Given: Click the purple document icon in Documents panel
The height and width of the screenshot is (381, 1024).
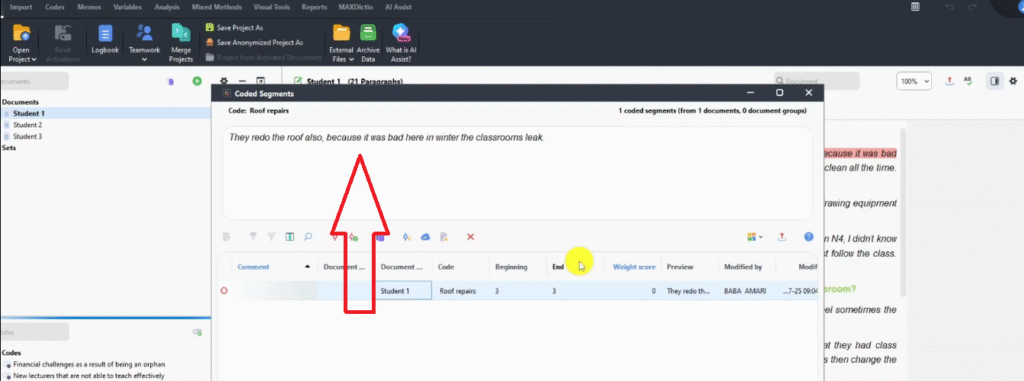Looking at the screenshot, I should tap(170, 81).
